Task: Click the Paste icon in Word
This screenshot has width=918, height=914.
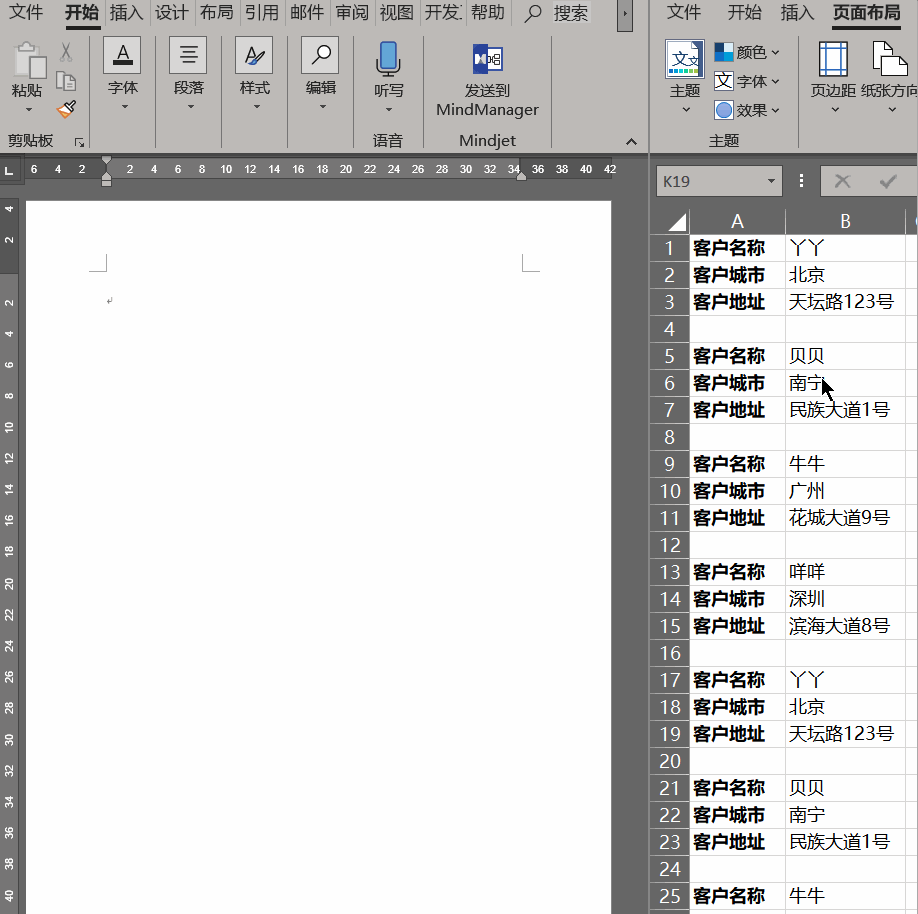Action: tap(29, 59)
